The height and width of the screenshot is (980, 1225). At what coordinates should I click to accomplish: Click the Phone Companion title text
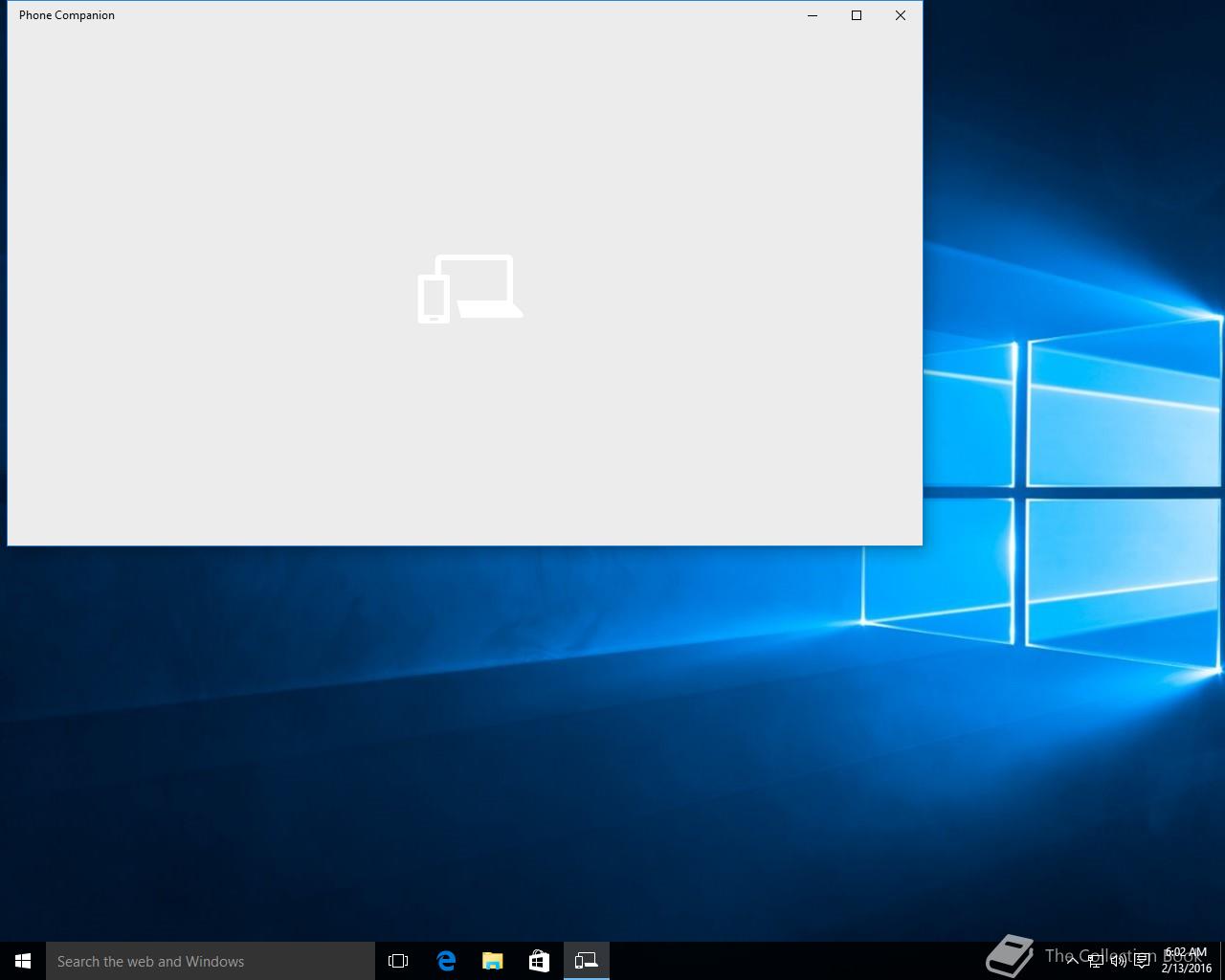[x=67, y=15]
